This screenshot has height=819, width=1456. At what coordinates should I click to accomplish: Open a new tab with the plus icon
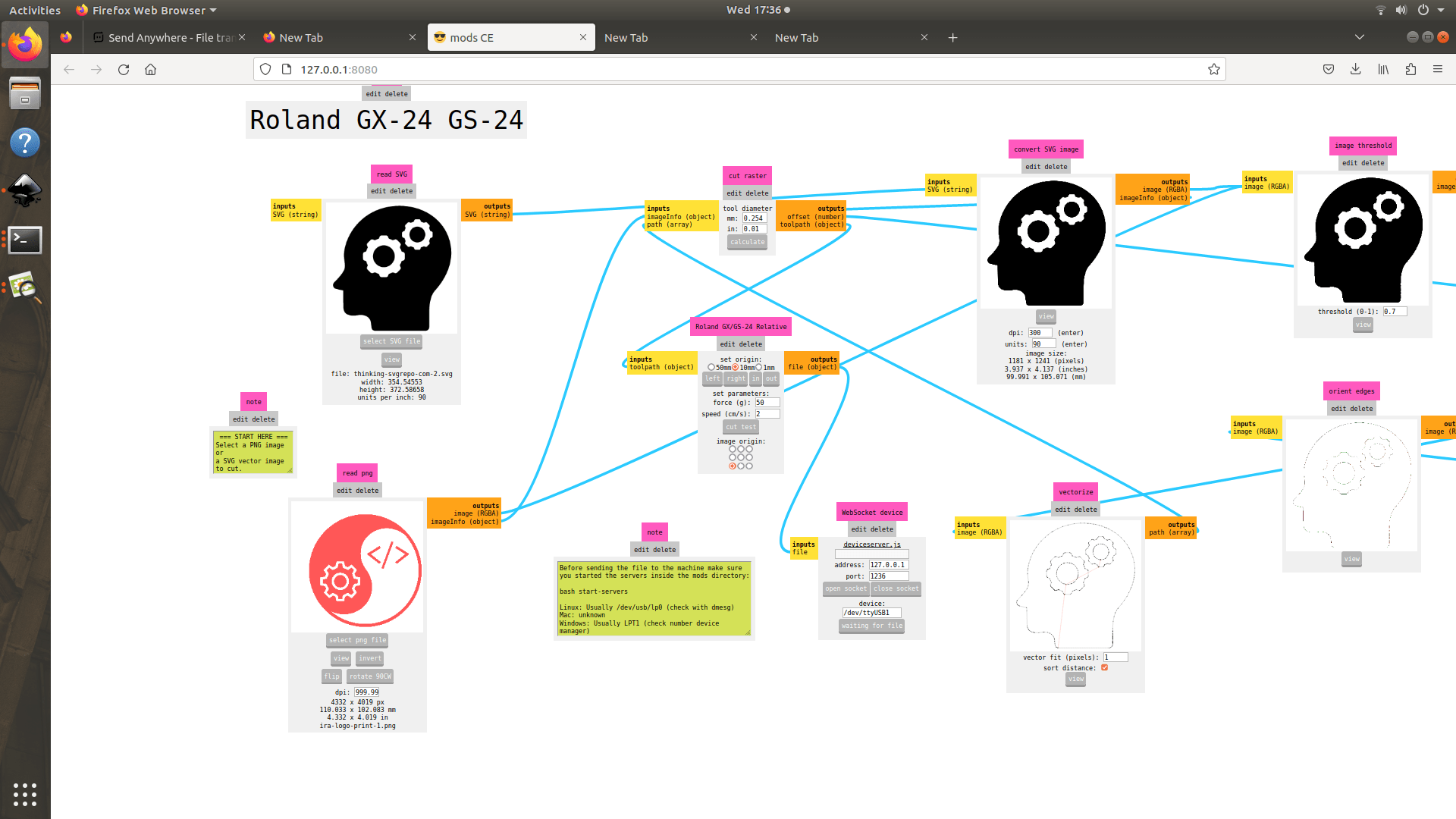953,37
